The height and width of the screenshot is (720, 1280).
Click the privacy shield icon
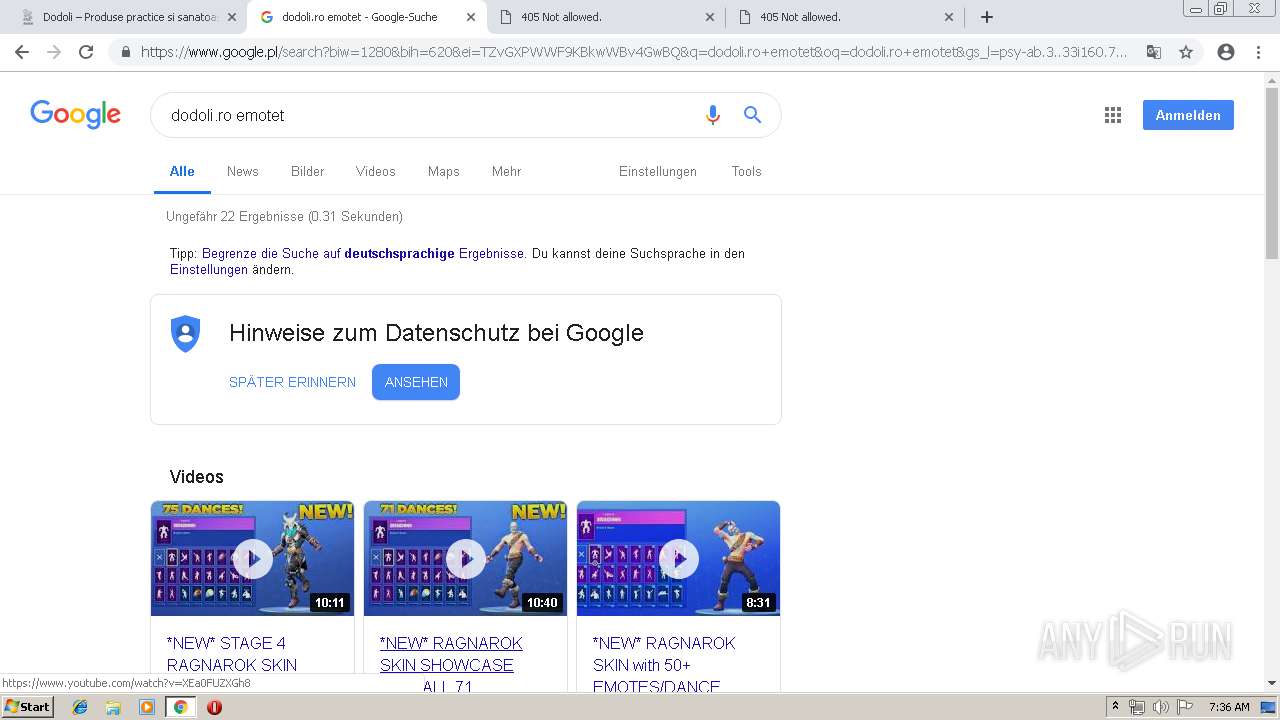tap(186, 333)
